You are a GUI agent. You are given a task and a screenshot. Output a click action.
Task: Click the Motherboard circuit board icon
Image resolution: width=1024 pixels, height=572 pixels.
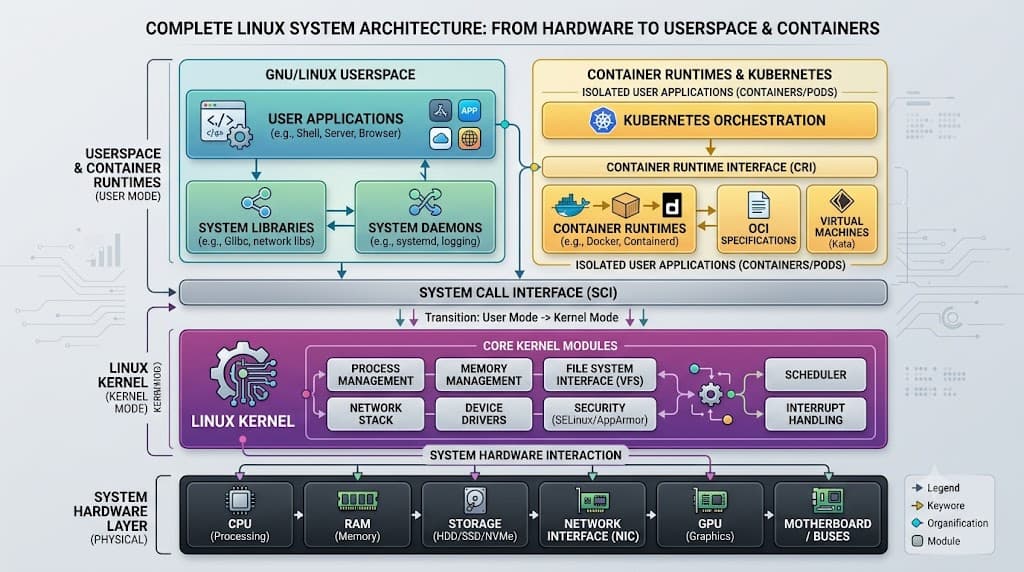827,501
